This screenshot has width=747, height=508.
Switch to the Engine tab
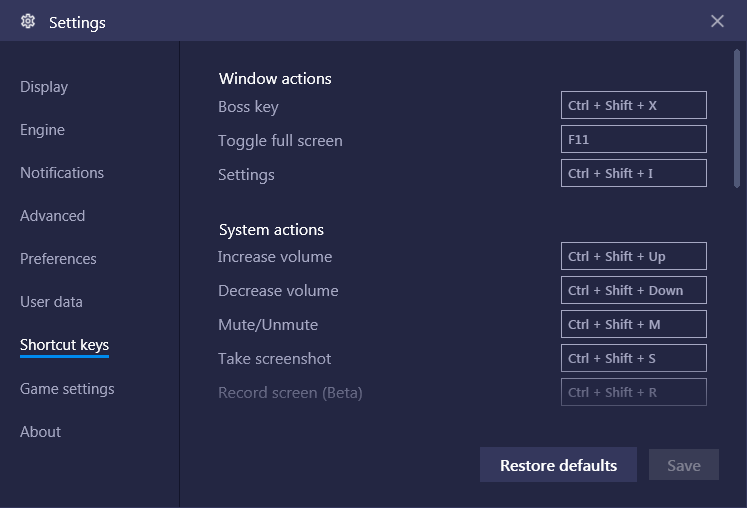pos(42,130)
